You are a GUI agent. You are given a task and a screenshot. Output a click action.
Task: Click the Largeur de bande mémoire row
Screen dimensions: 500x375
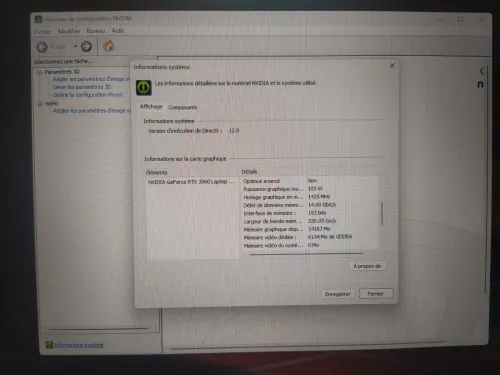(x=309, y=221)
